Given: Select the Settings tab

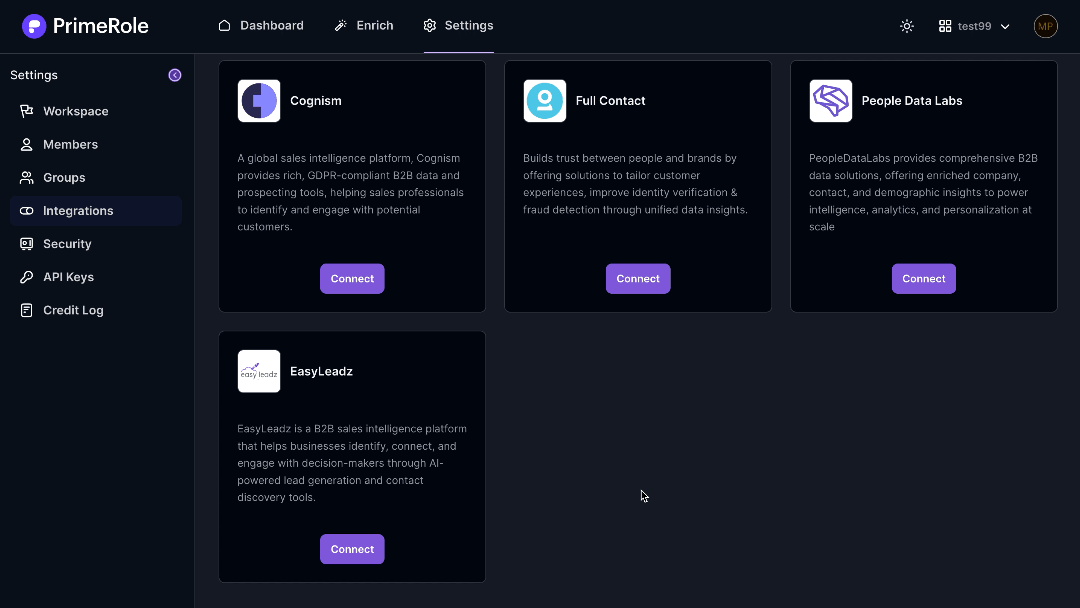Looking at the screenshot, I should [x=459, y=25].
